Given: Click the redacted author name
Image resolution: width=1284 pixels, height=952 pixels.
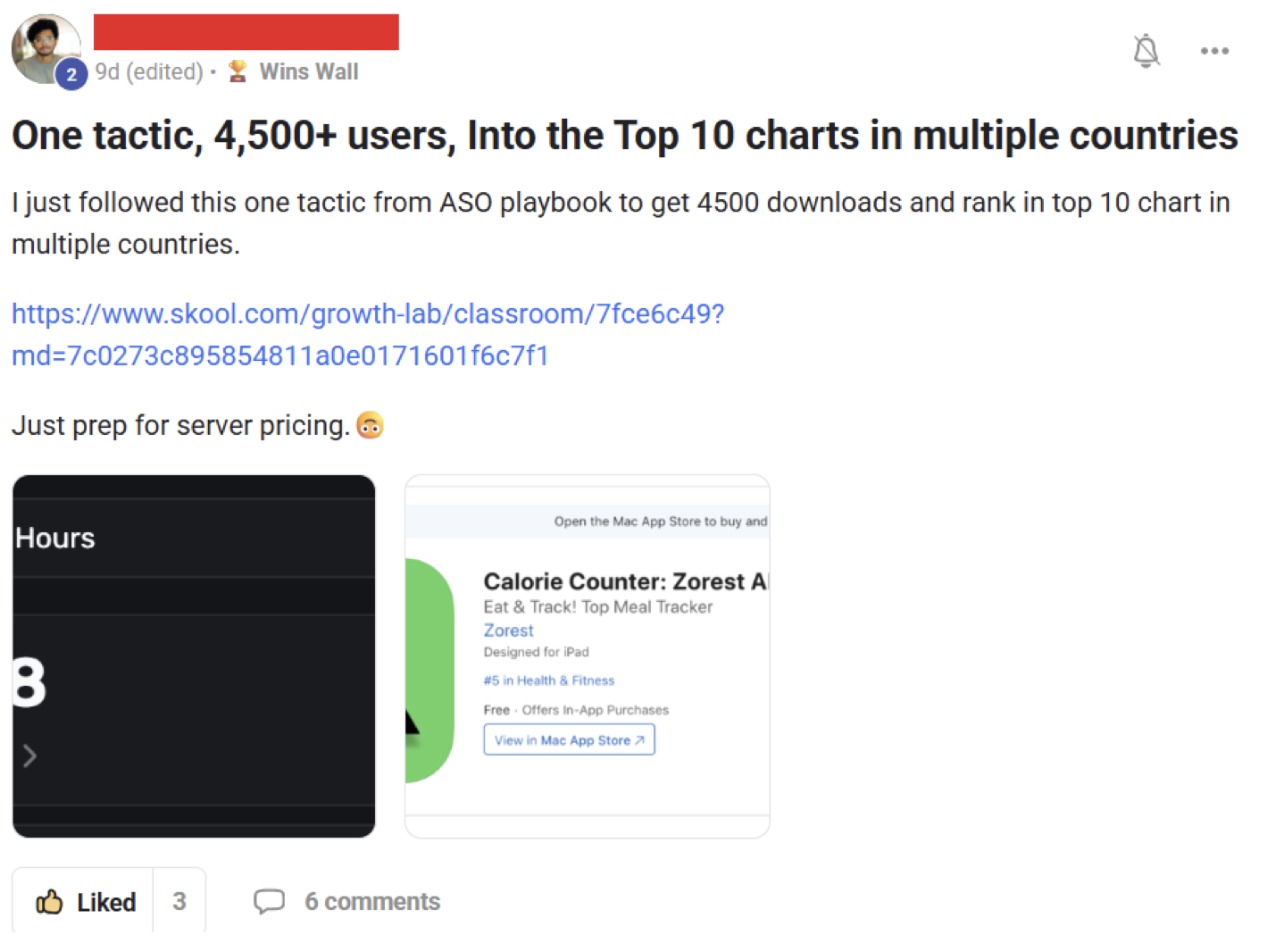Looking at the screenshot, I should coord(246,32).
